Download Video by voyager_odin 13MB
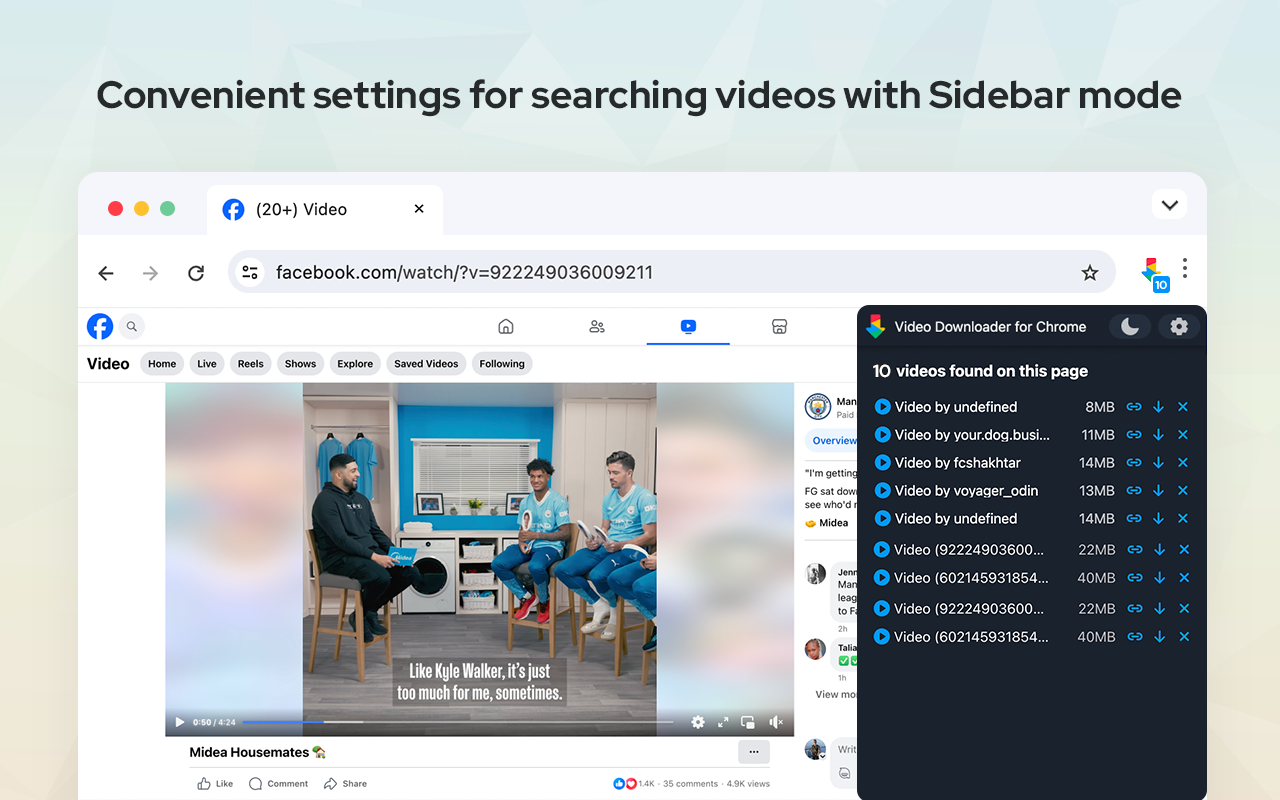 1158,491
